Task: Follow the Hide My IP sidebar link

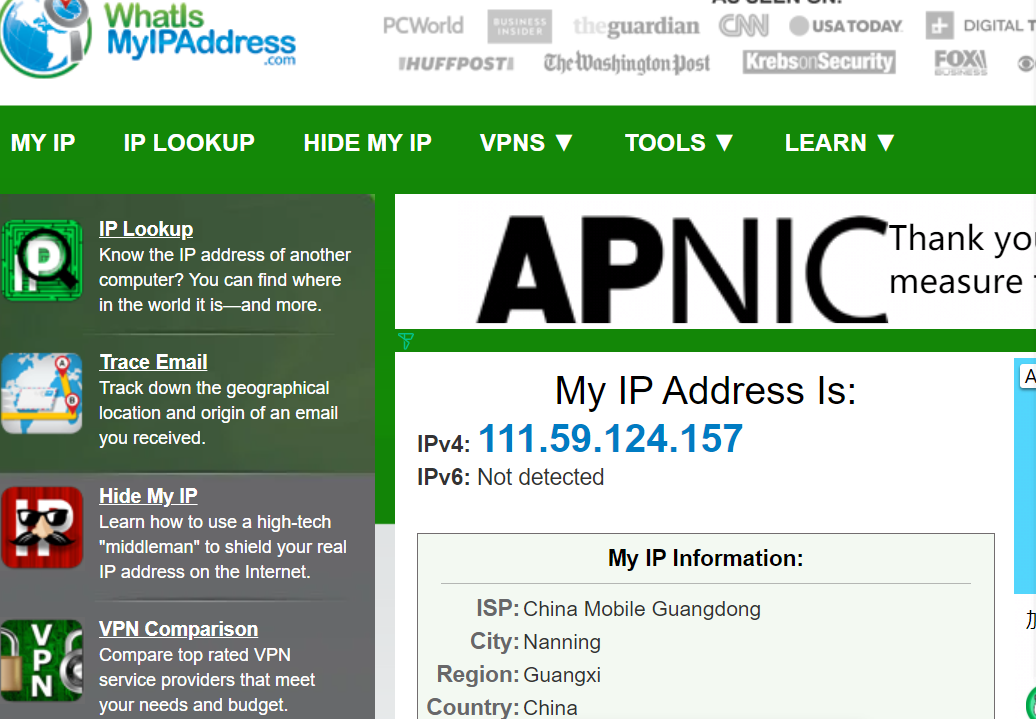Action: tap(148, 496)
